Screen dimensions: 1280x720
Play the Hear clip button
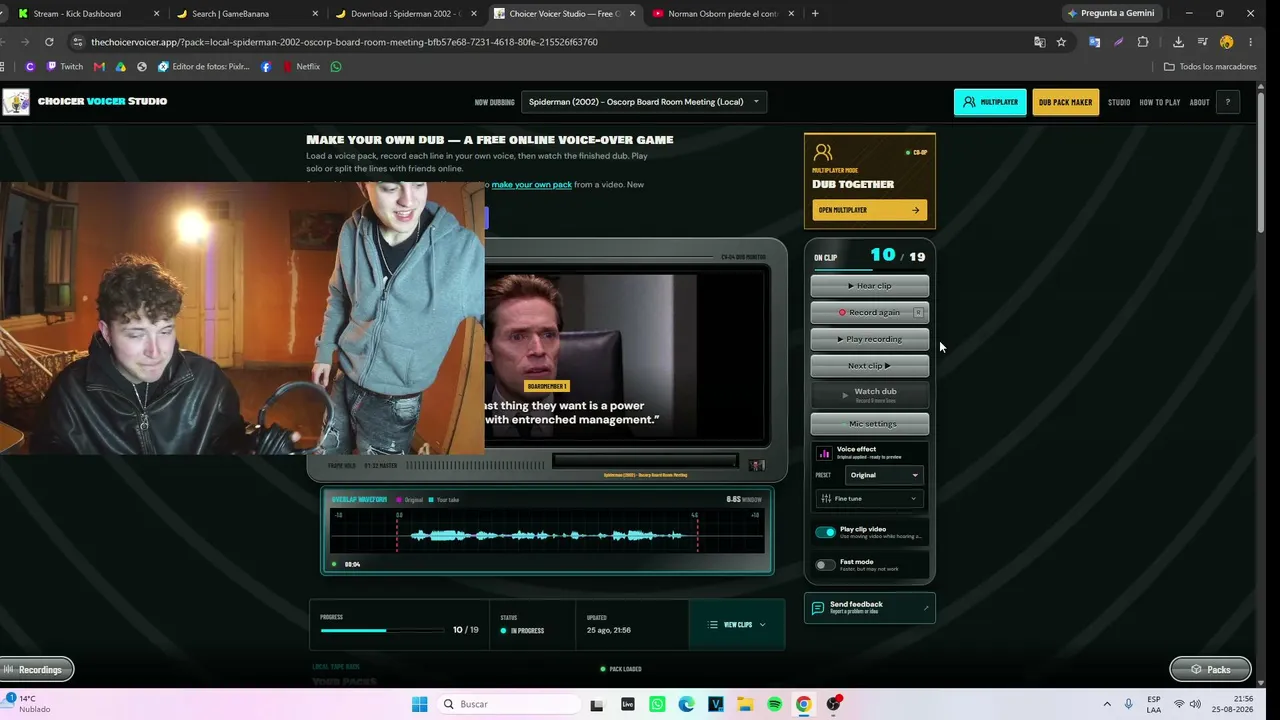[869, 286]
